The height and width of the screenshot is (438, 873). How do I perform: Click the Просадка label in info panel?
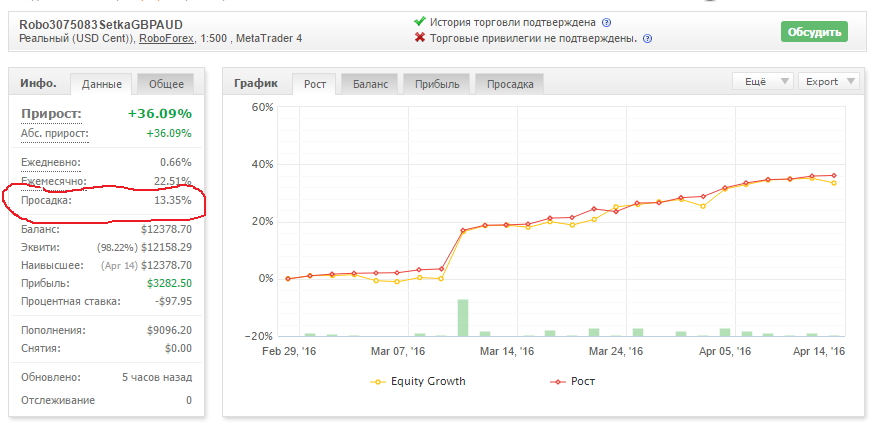click(x=46, y=200)
